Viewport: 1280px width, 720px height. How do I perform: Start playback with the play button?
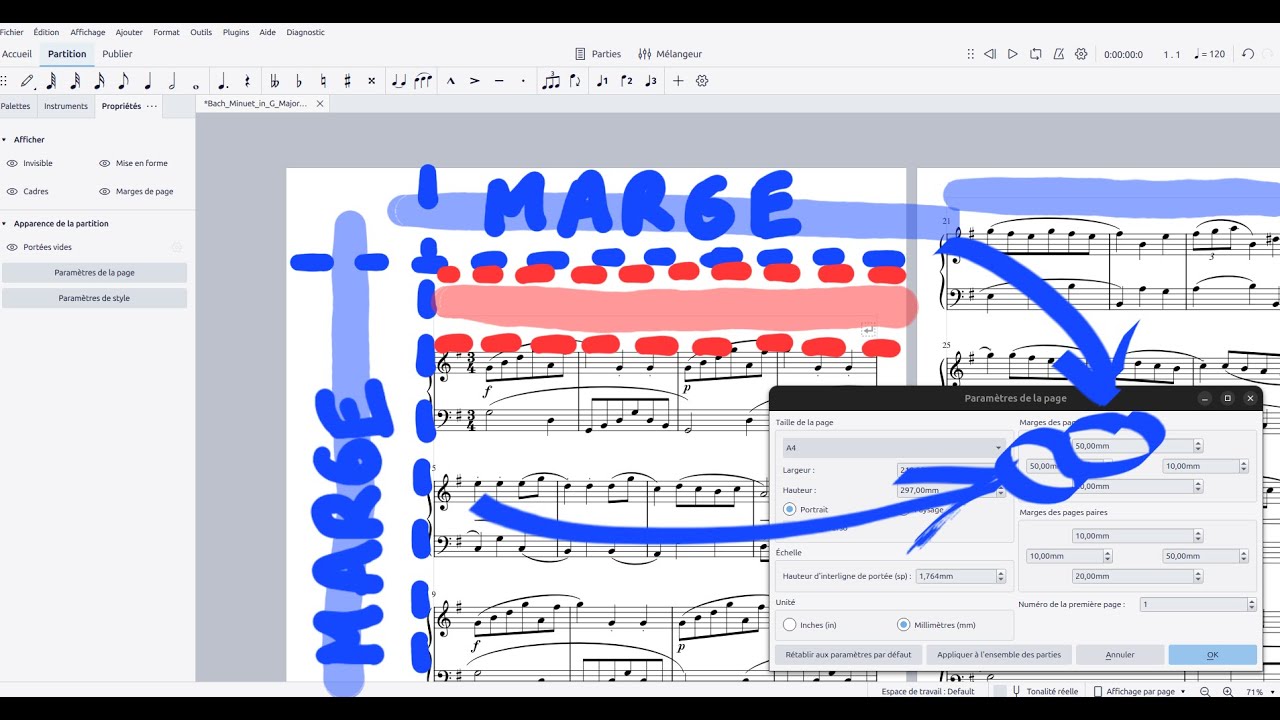point(1013,54)
